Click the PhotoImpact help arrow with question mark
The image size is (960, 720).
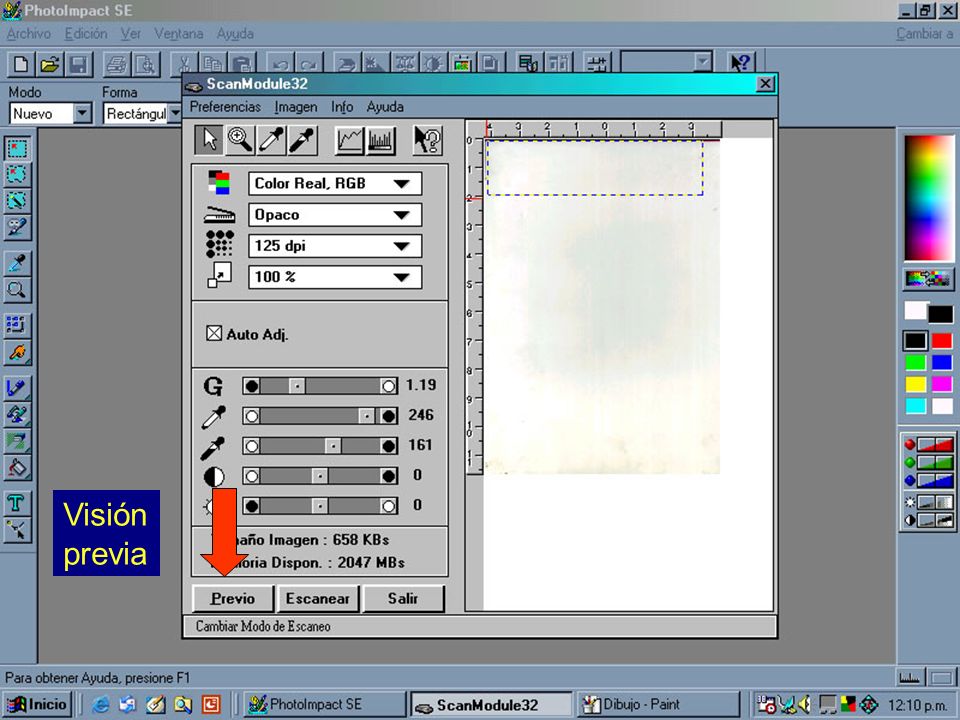pyautogui.click(x=740, y=63)
